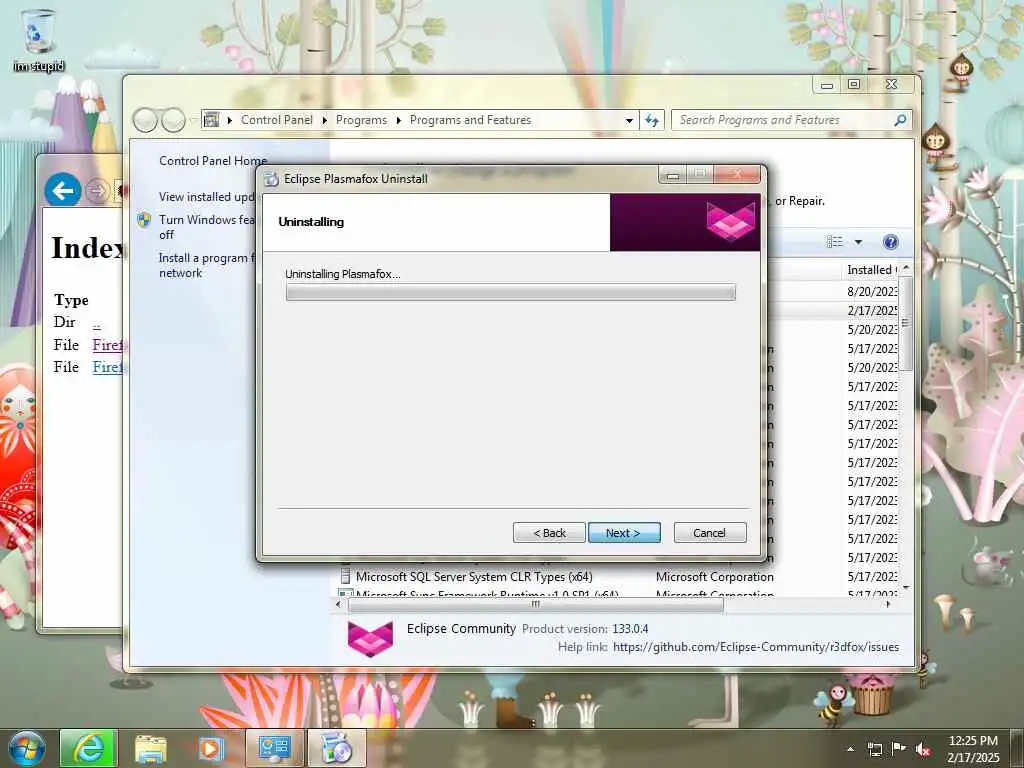The image size is (1024, 768).
Task: Click the Installed On column header
Action: tap(870, 270)
